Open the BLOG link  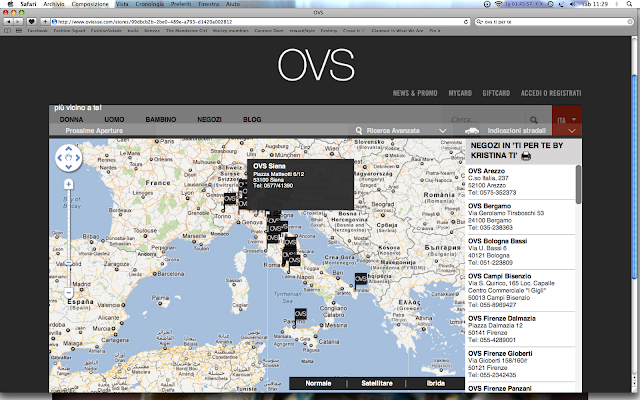click(252, 120)
